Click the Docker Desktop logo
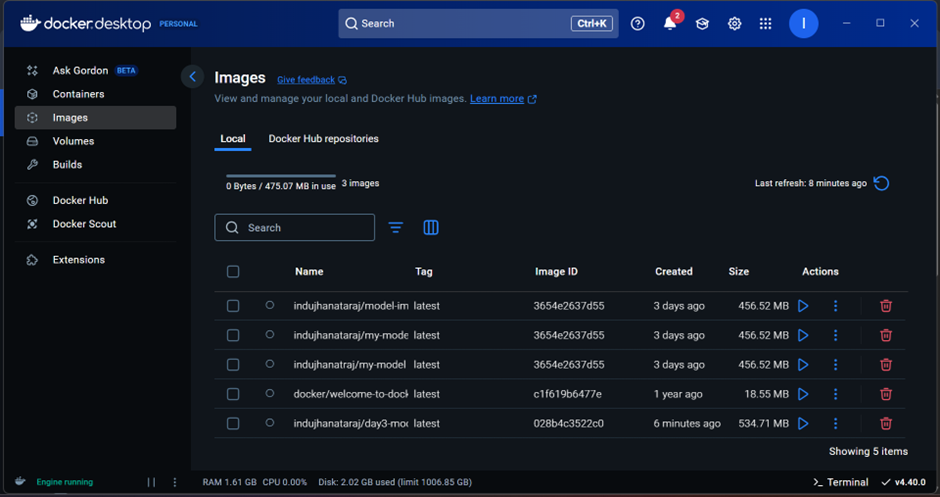 click(85, 23)
